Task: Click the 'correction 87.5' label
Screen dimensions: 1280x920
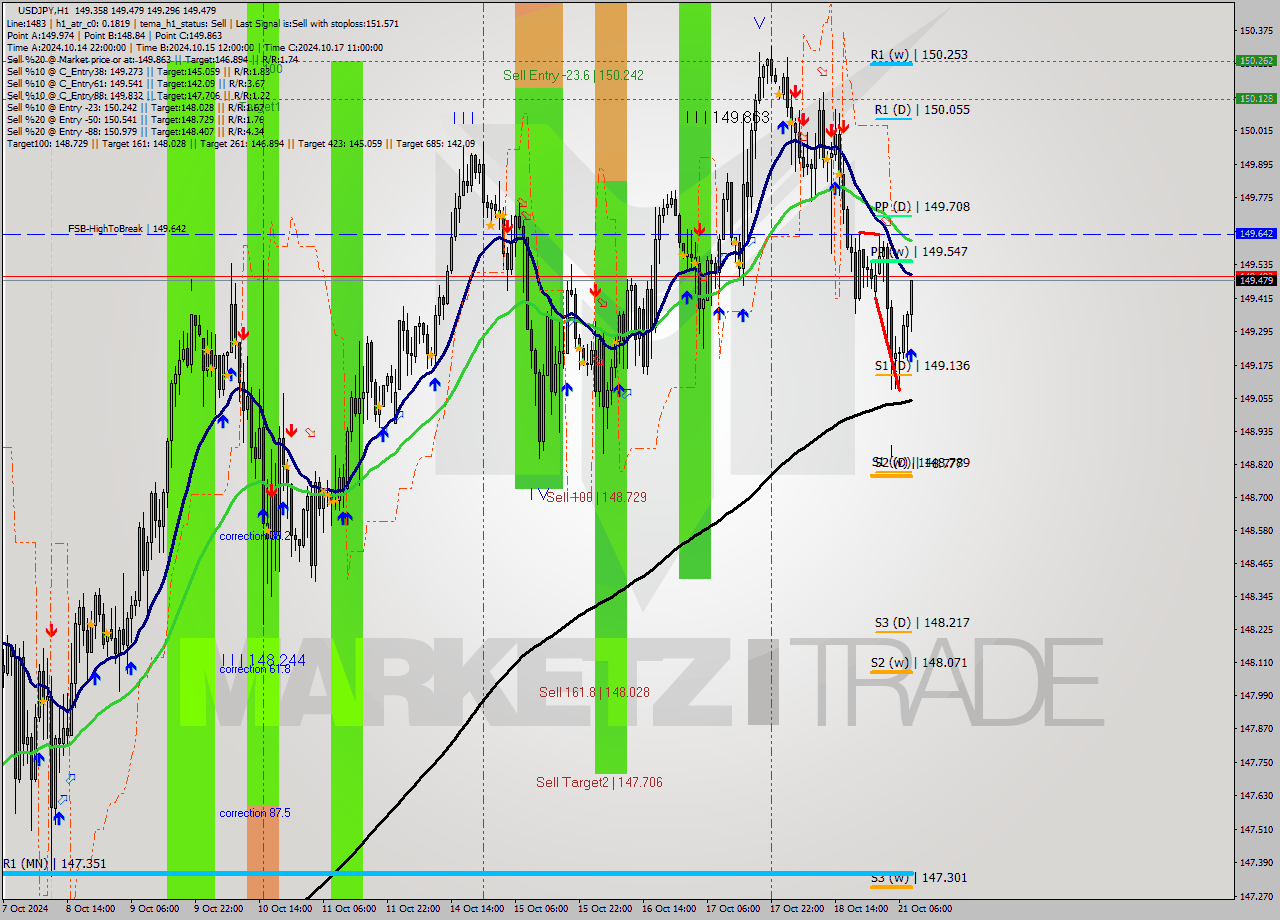Action: [x=255, y=814]
